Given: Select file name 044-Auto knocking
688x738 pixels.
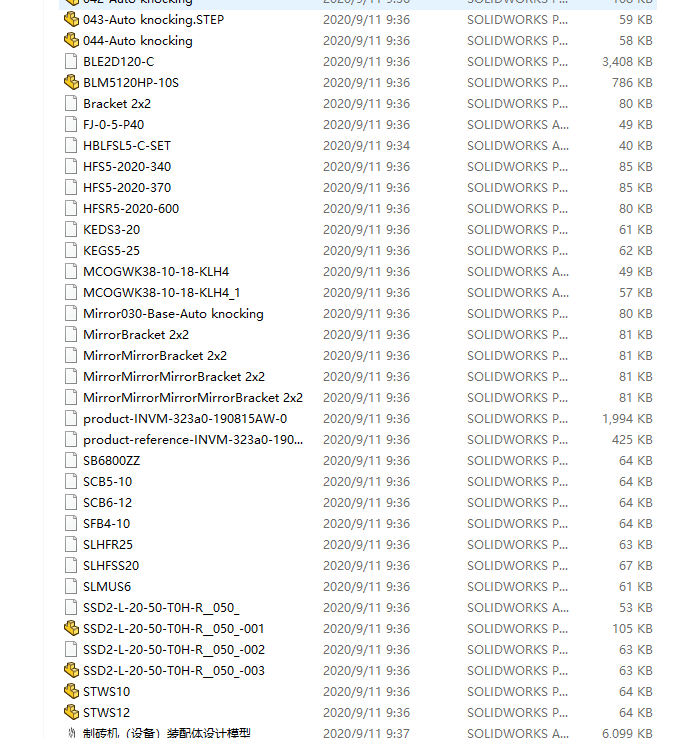Looking at the screenshot, I should coord(138,41).
